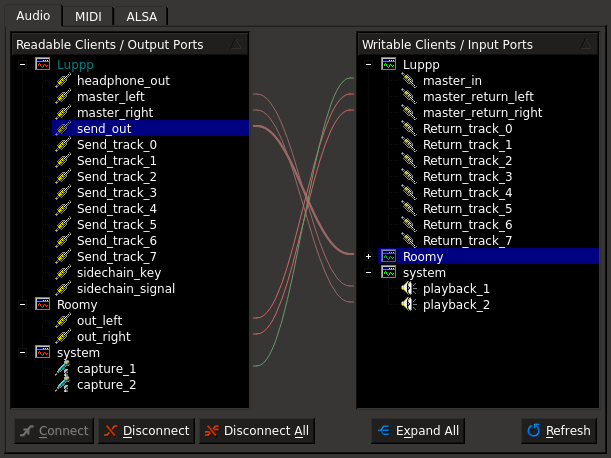Screen dimensions: 611x458
Task: Select the system client in Input Ports
Action: (x=424, y=272)
